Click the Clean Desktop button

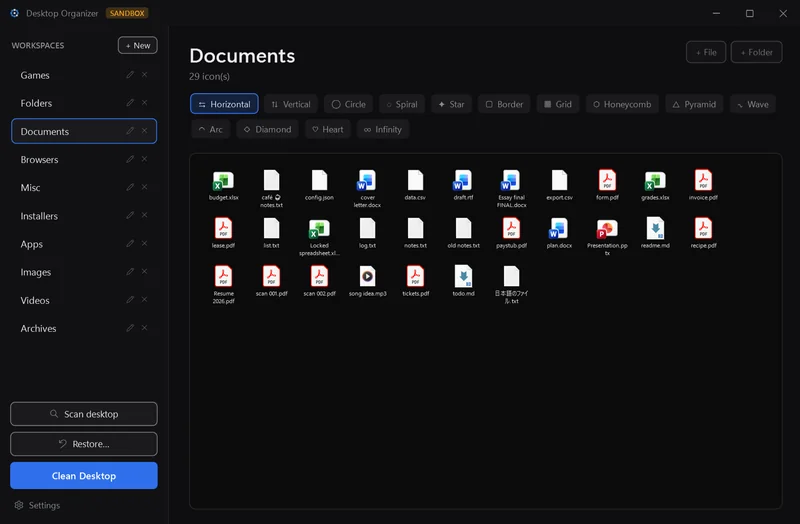click(x=84, y=476)
